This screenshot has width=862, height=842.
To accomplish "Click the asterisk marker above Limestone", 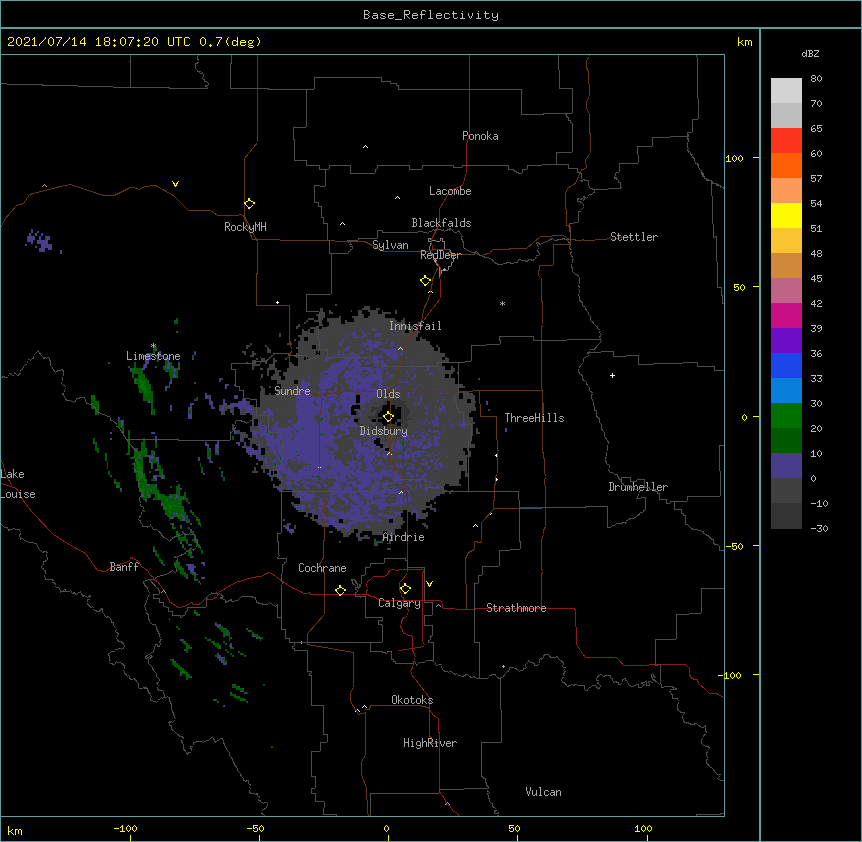I will pyautogui.click(x=153, y=346).
